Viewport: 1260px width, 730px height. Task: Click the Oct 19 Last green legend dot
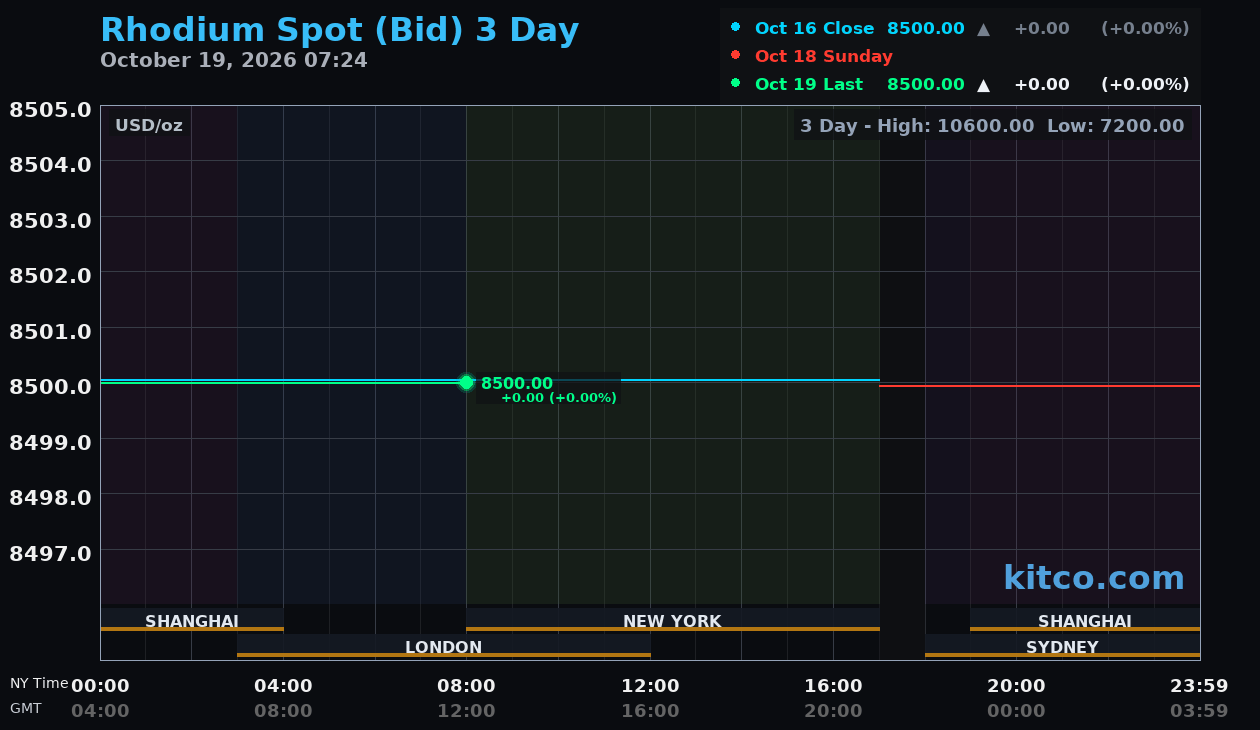[x=736, y=83]
